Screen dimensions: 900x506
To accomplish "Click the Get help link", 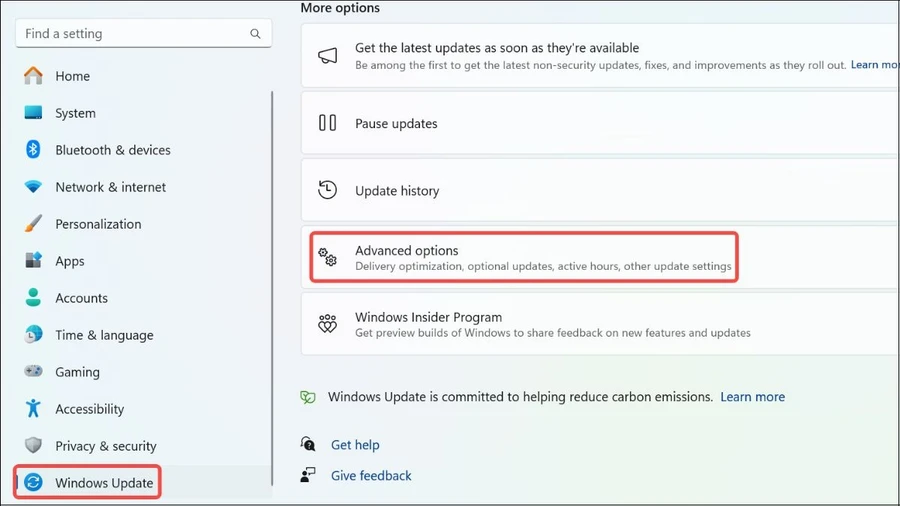I will 355,445.
